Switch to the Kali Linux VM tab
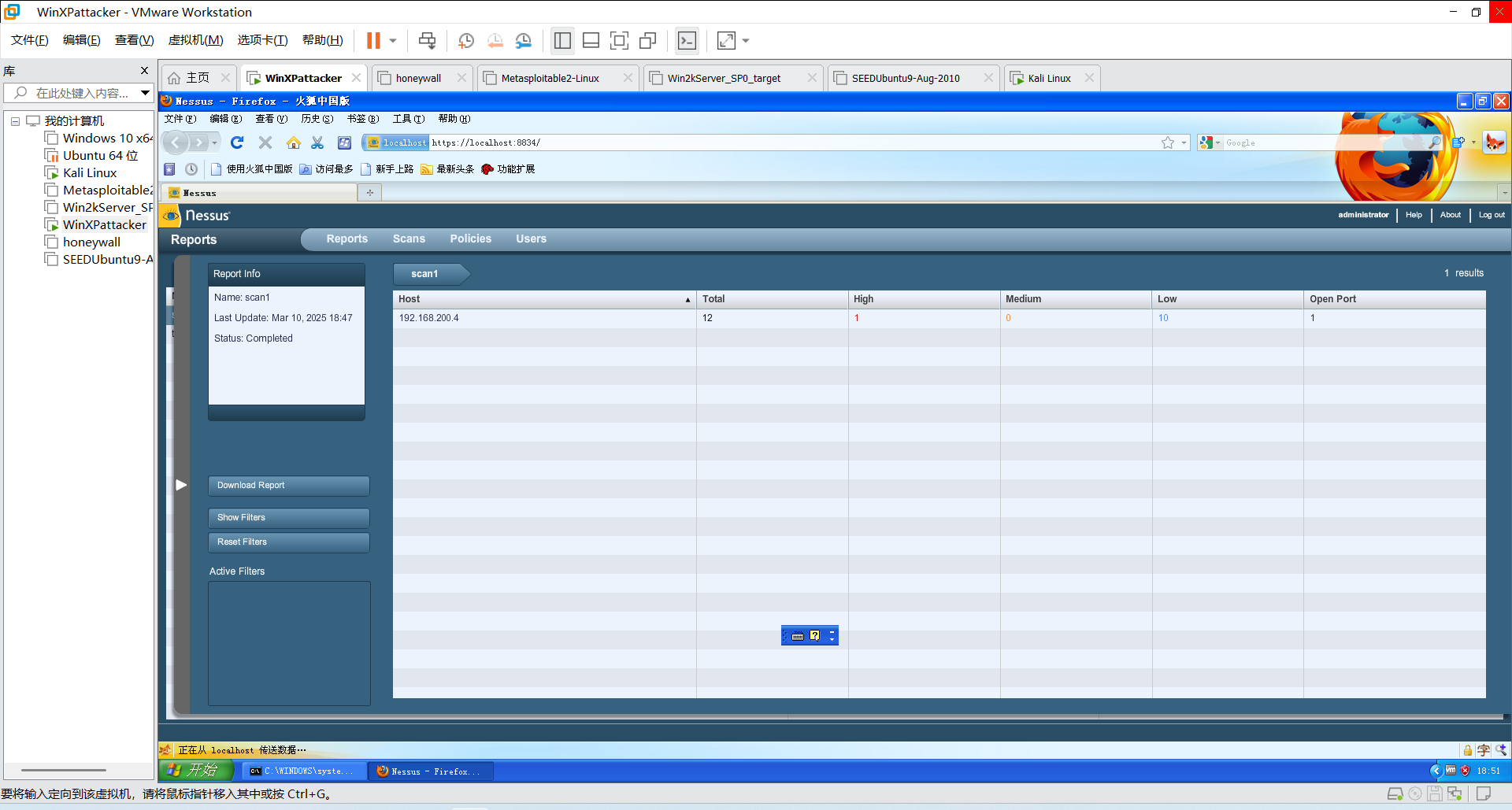This screenshot has height=810, width=1512. coord(1049,78)
